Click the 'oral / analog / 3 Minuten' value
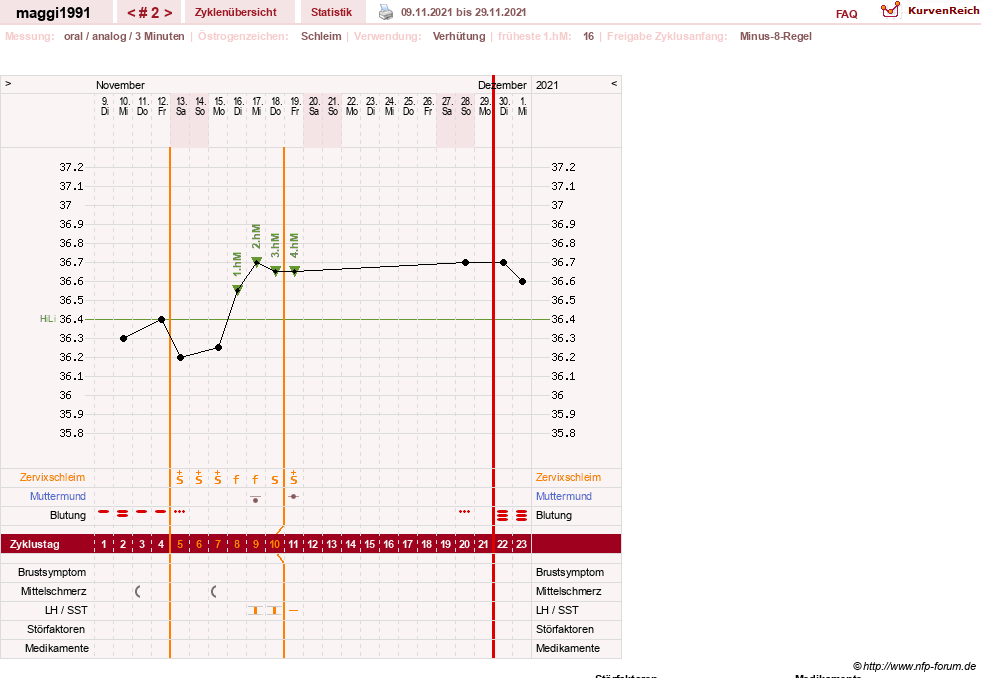 click(x=124, y=36)
